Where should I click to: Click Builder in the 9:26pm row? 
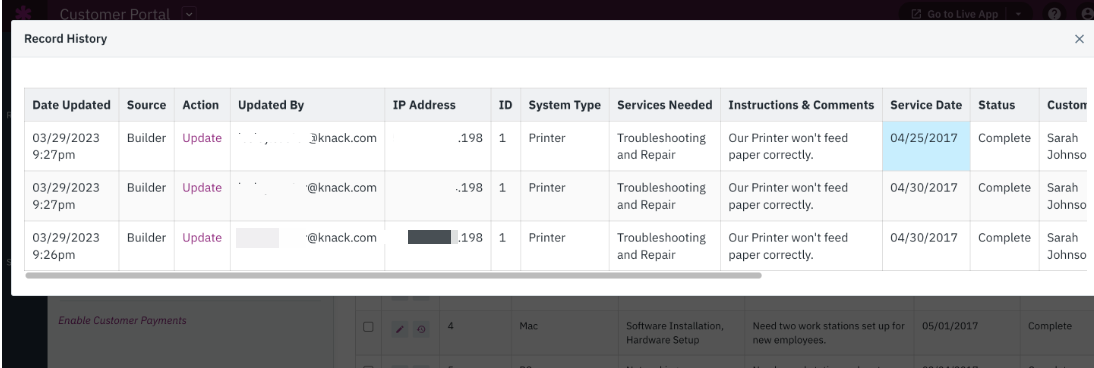click(147, 237)
